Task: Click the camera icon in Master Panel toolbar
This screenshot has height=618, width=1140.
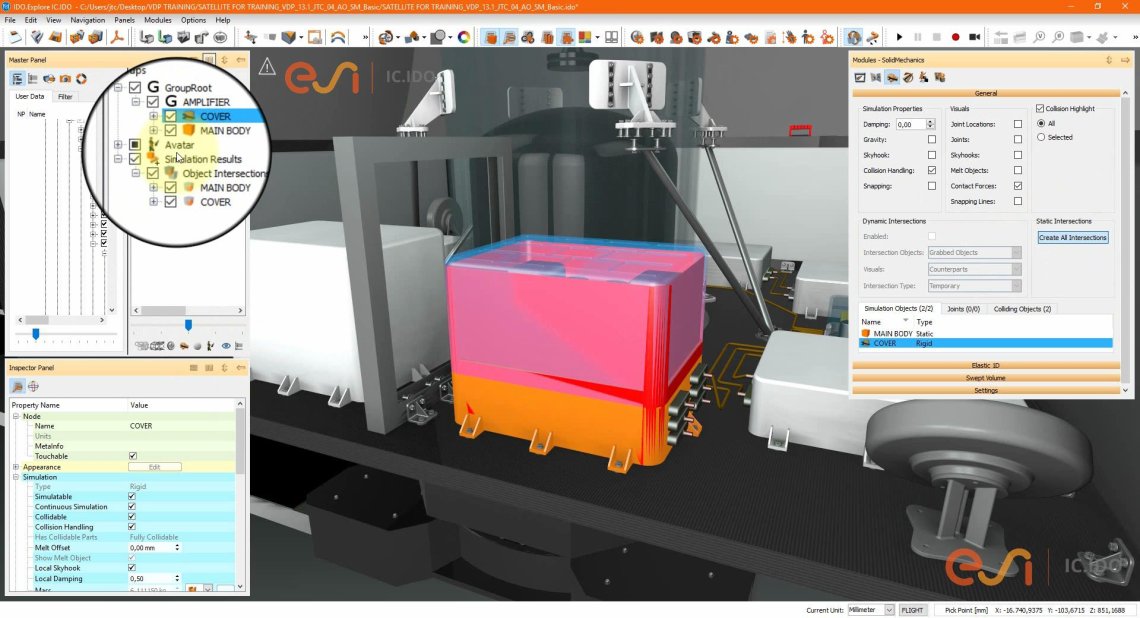Action: click(65, 79)
